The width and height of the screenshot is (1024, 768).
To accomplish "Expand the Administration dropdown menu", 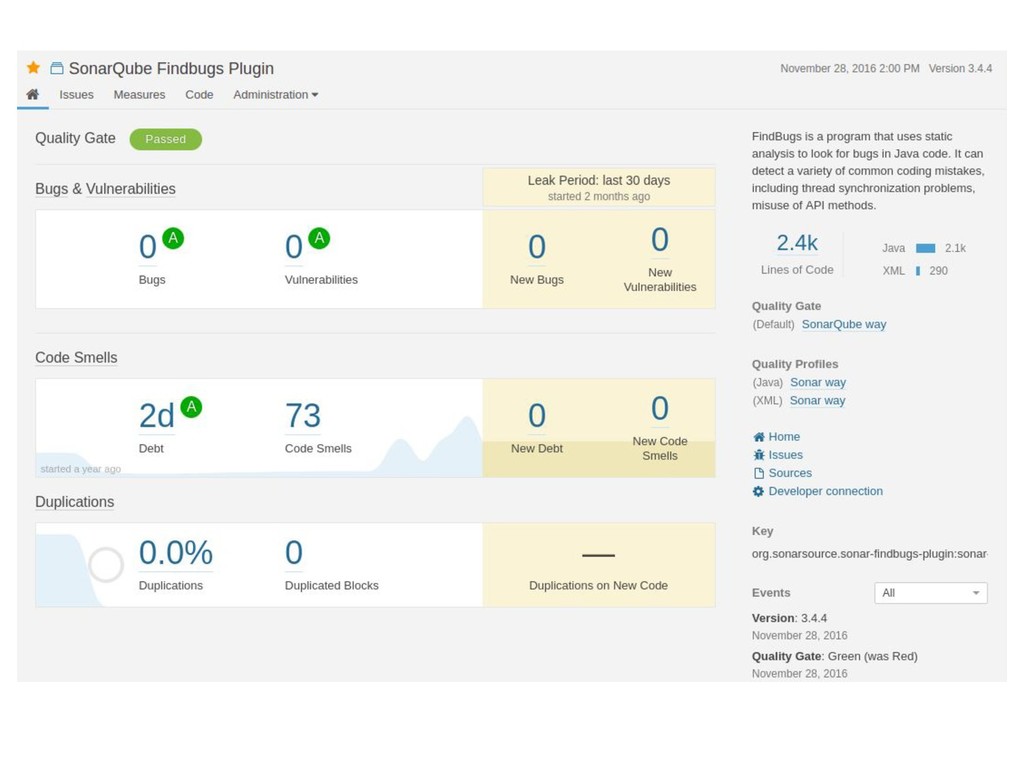I will (x=276, y=95).
